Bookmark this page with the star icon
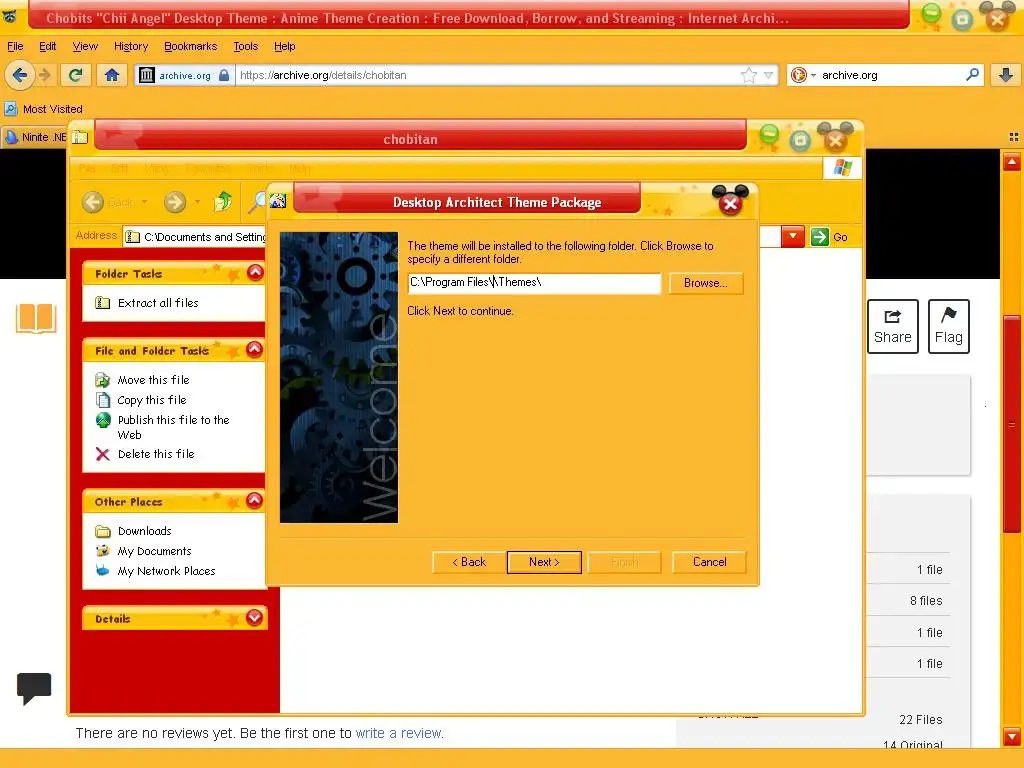Image resolution: width=1024 pixels, height=768 pixels. (748, 75)
